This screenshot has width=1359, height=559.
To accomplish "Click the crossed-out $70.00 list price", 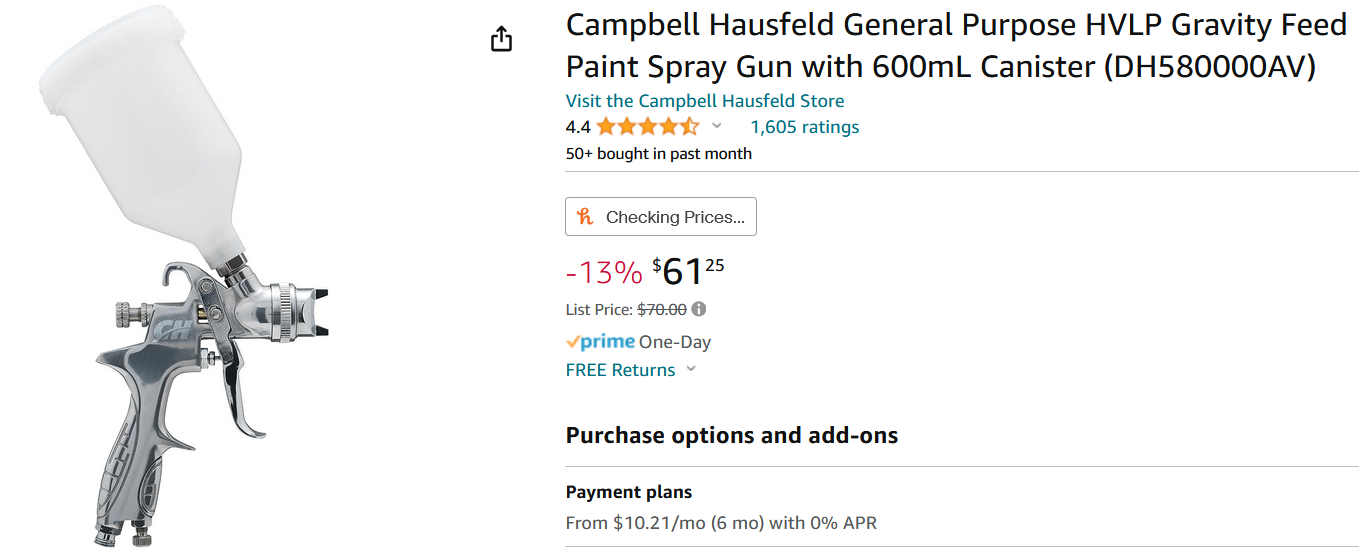I will tap(662, 310).
